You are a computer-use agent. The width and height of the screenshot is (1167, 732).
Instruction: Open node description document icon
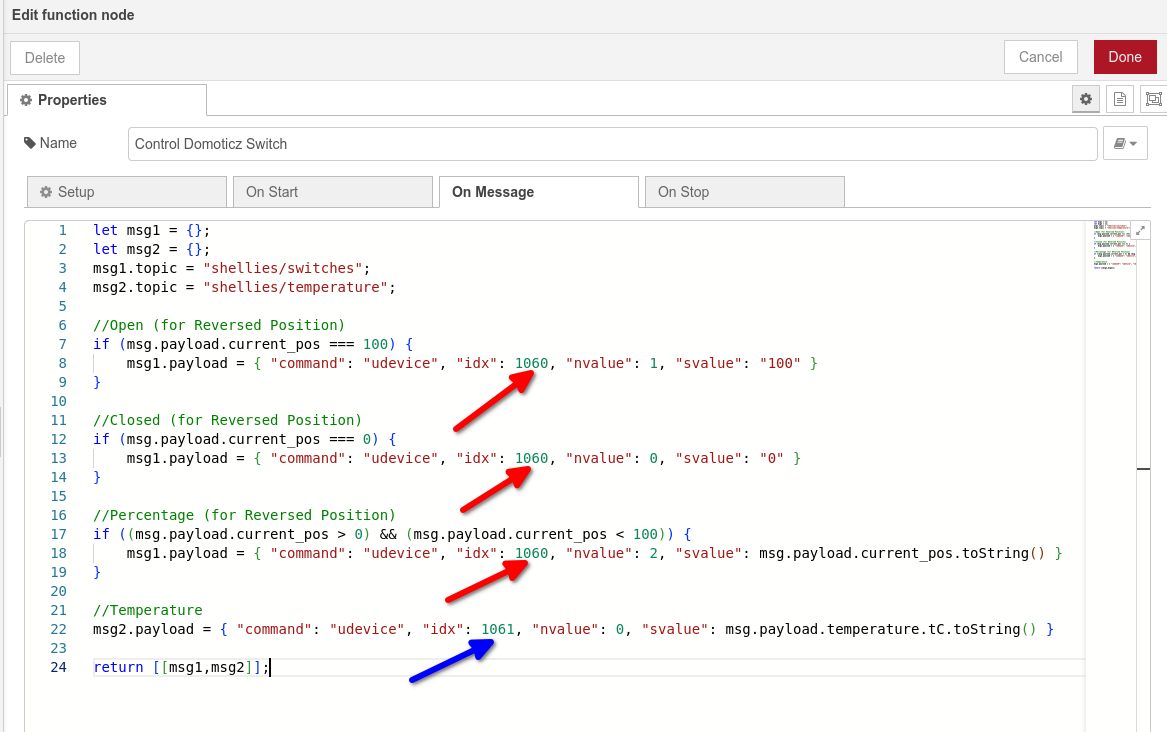(1119, 99)
